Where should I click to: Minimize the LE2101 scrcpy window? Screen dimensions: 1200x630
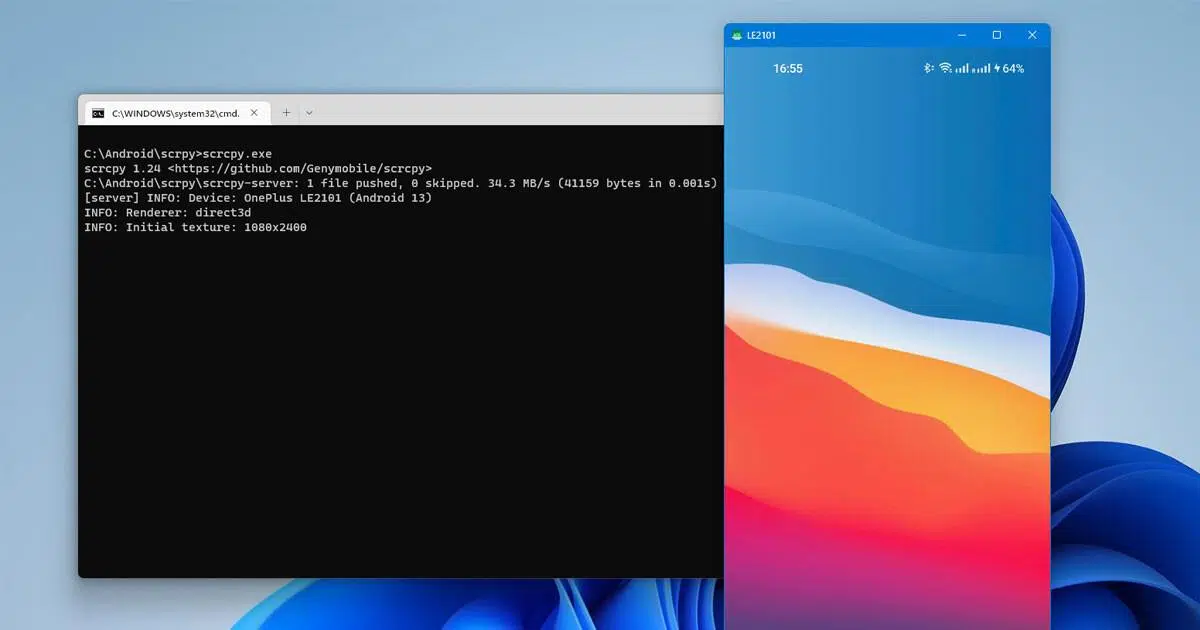coord(960,35)
